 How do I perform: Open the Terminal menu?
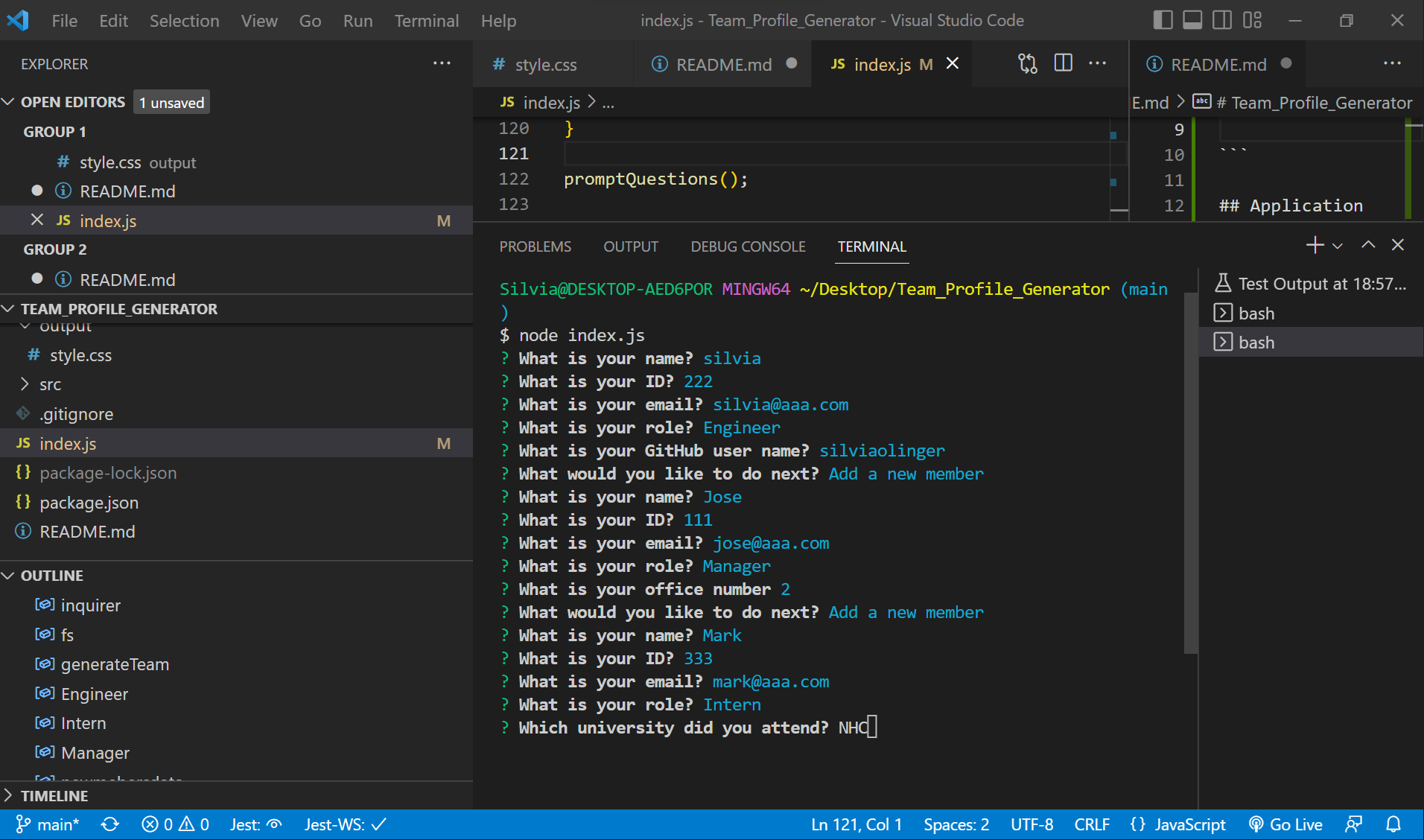[426, 21]
